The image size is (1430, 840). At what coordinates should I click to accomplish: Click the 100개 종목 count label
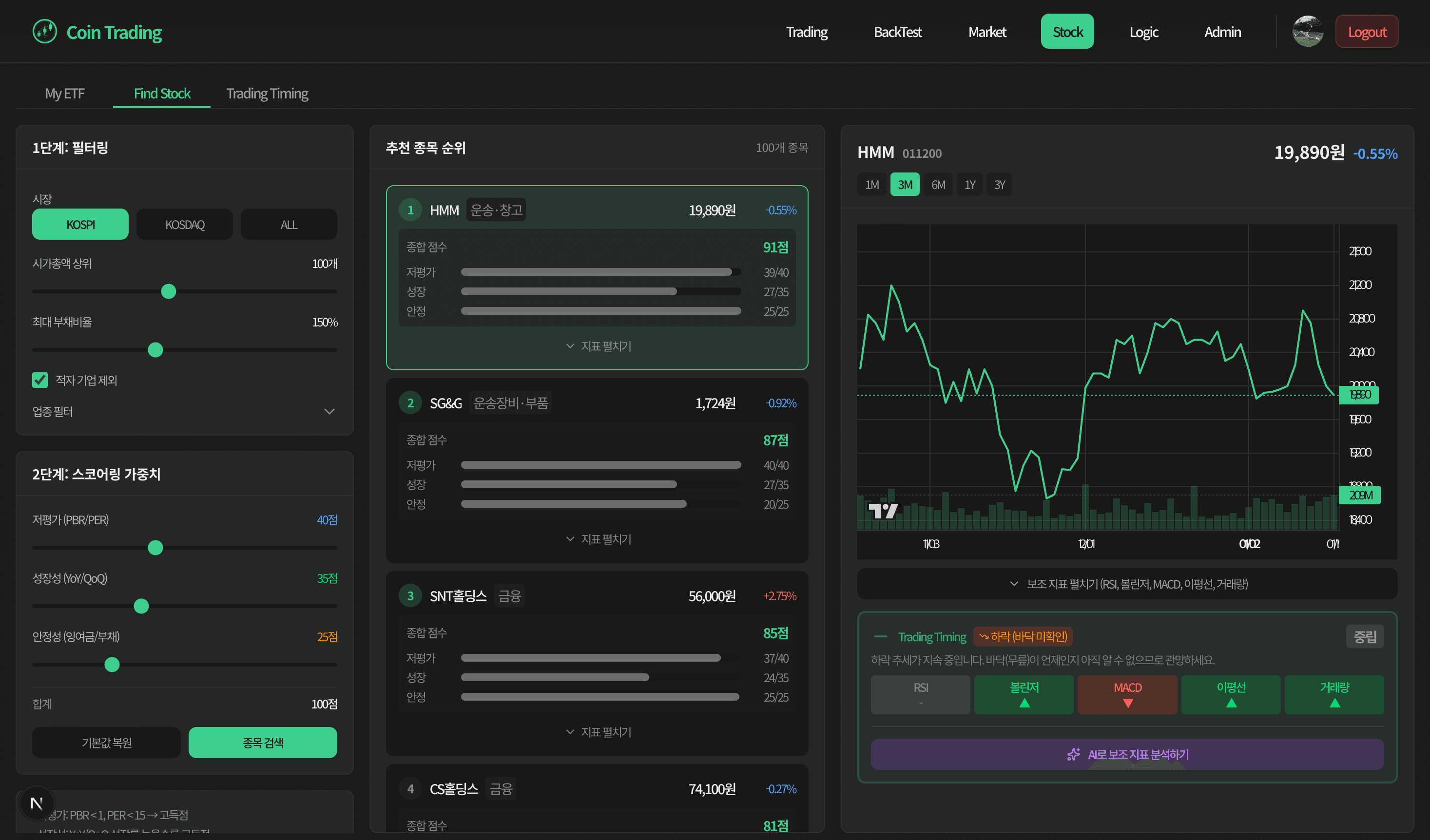click(782, 148)
